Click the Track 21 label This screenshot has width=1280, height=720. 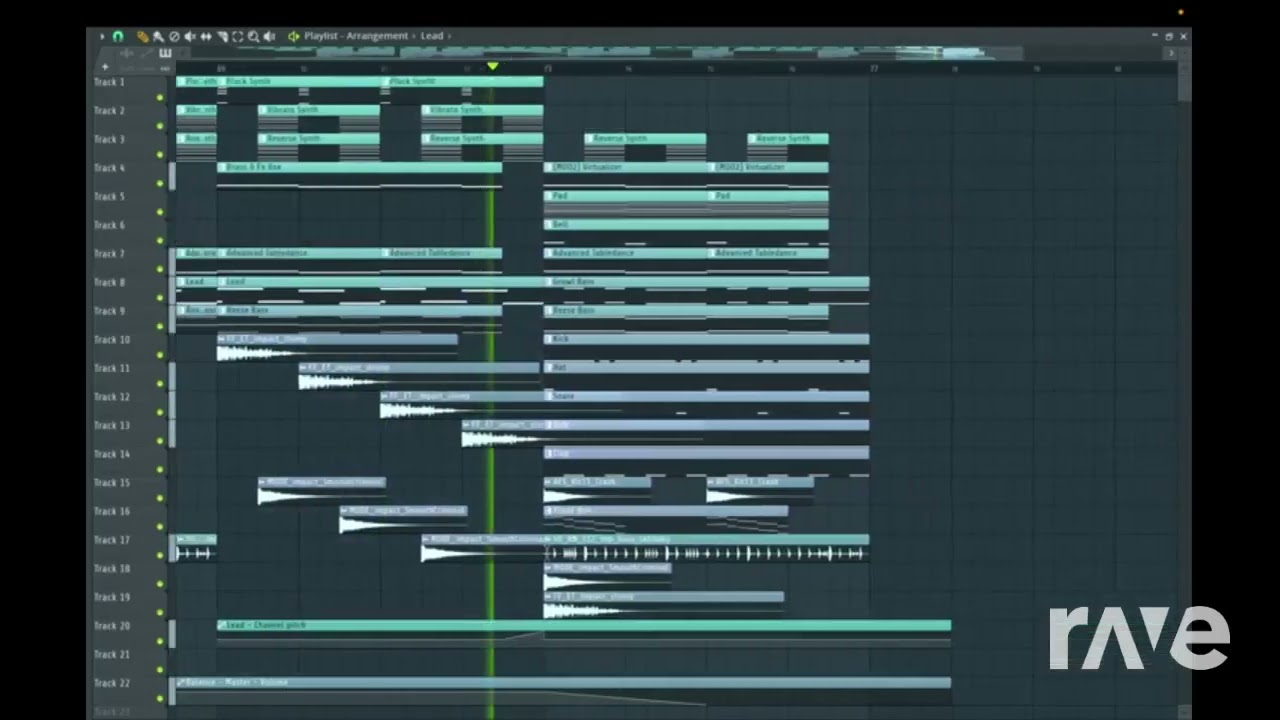click(112, 655)
